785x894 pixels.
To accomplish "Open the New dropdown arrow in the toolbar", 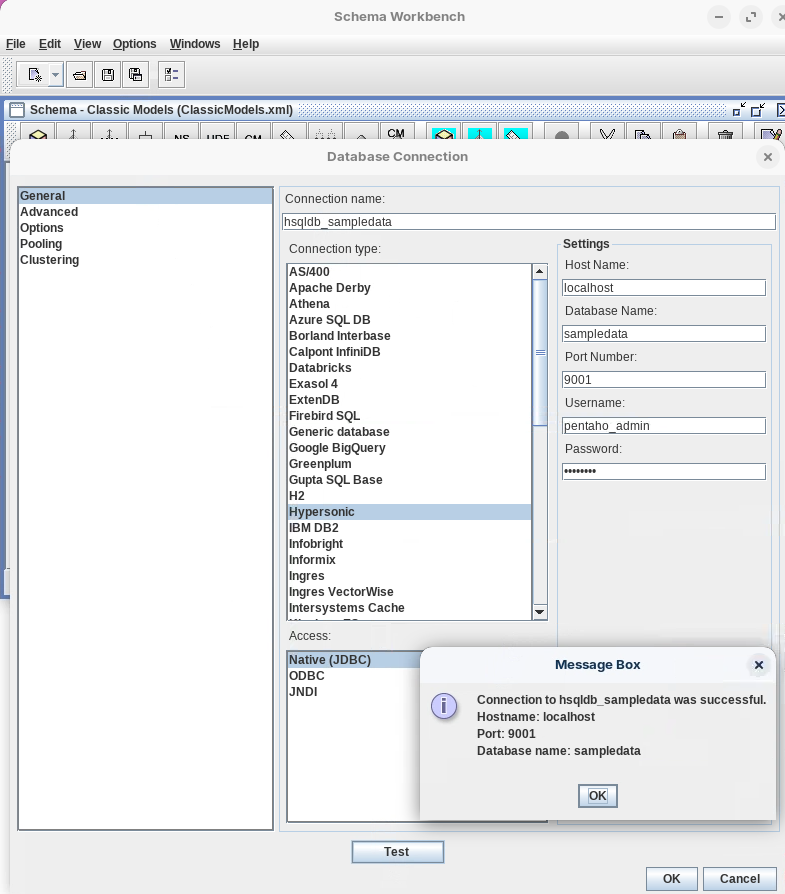I will [55, 75].
